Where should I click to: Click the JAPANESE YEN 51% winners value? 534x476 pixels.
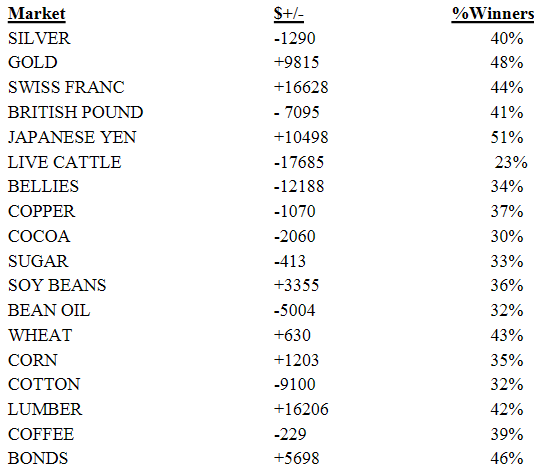[507, 137]
